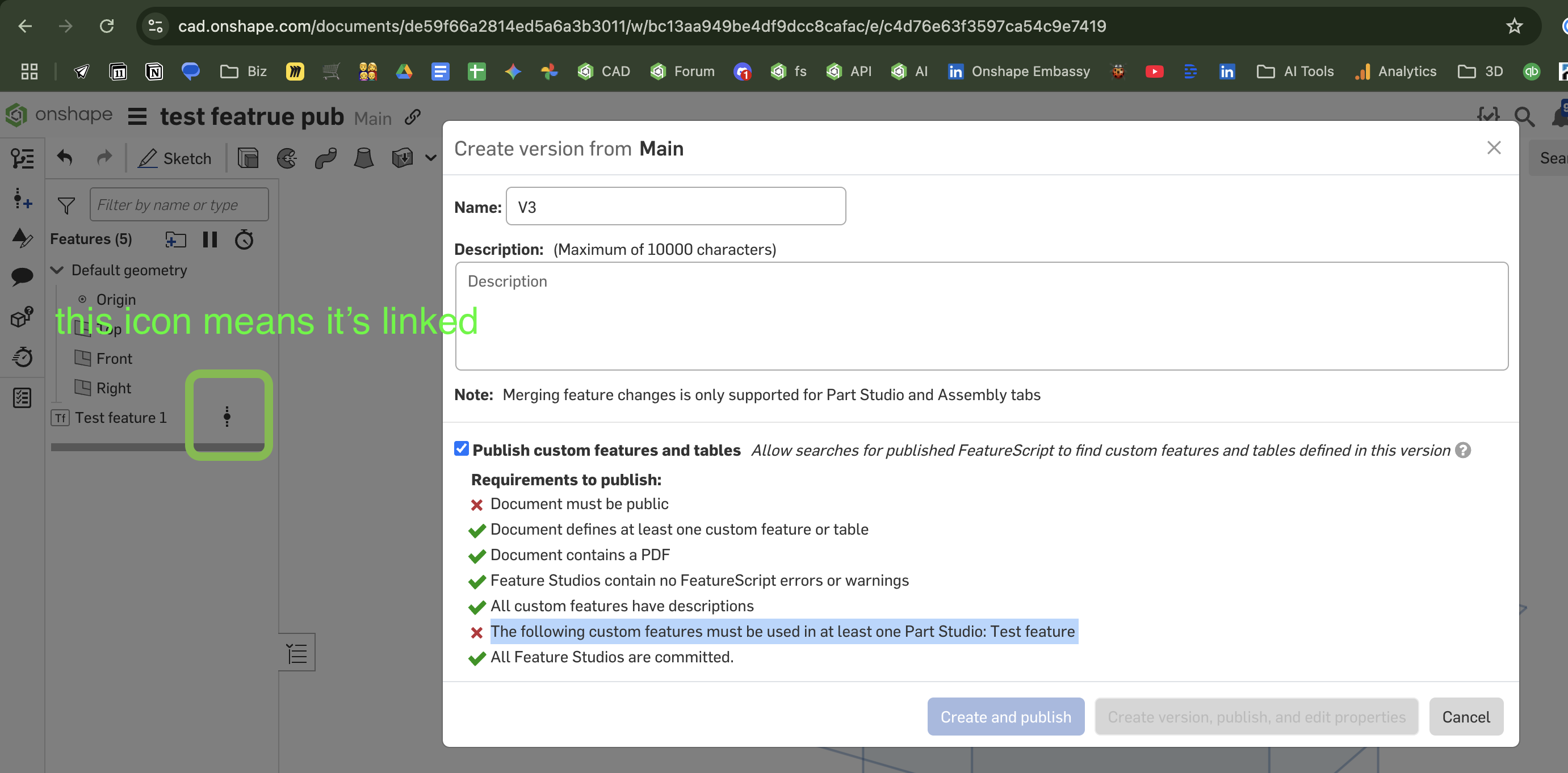Click the search magnifier in Onshape header
Image resolution: width=1568 pixels, height=773 pixels.
pyautogui.click(x=1524, y=116)
